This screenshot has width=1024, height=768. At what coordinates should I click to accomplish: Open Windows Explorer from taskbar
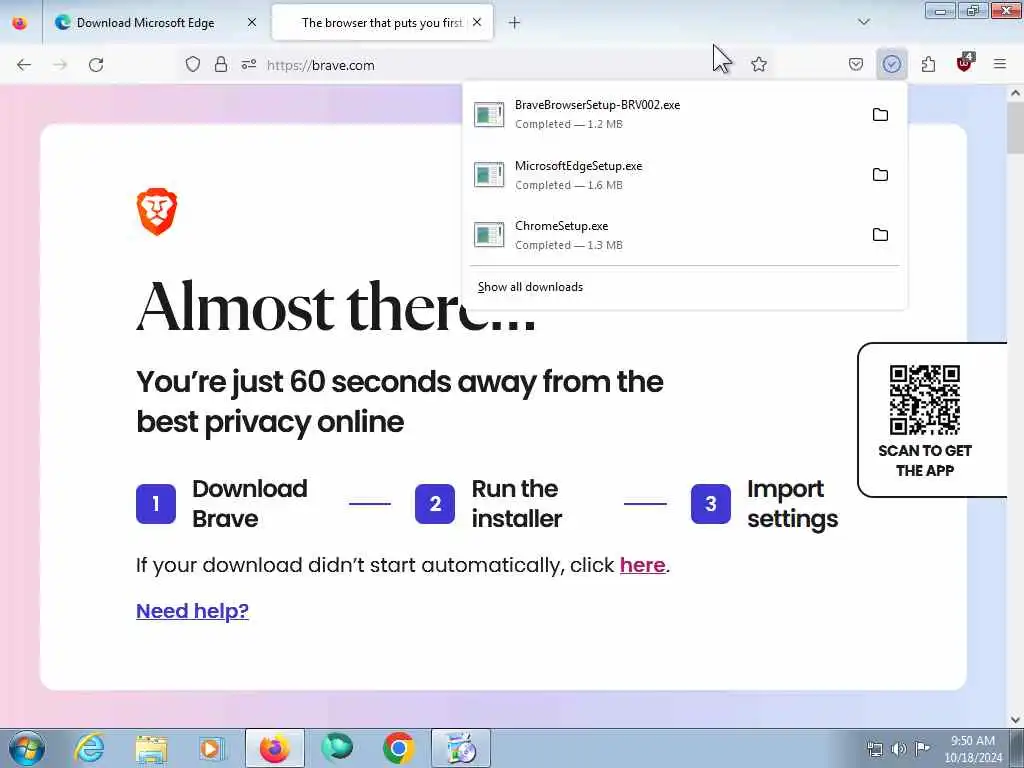(x=151, y=748)
